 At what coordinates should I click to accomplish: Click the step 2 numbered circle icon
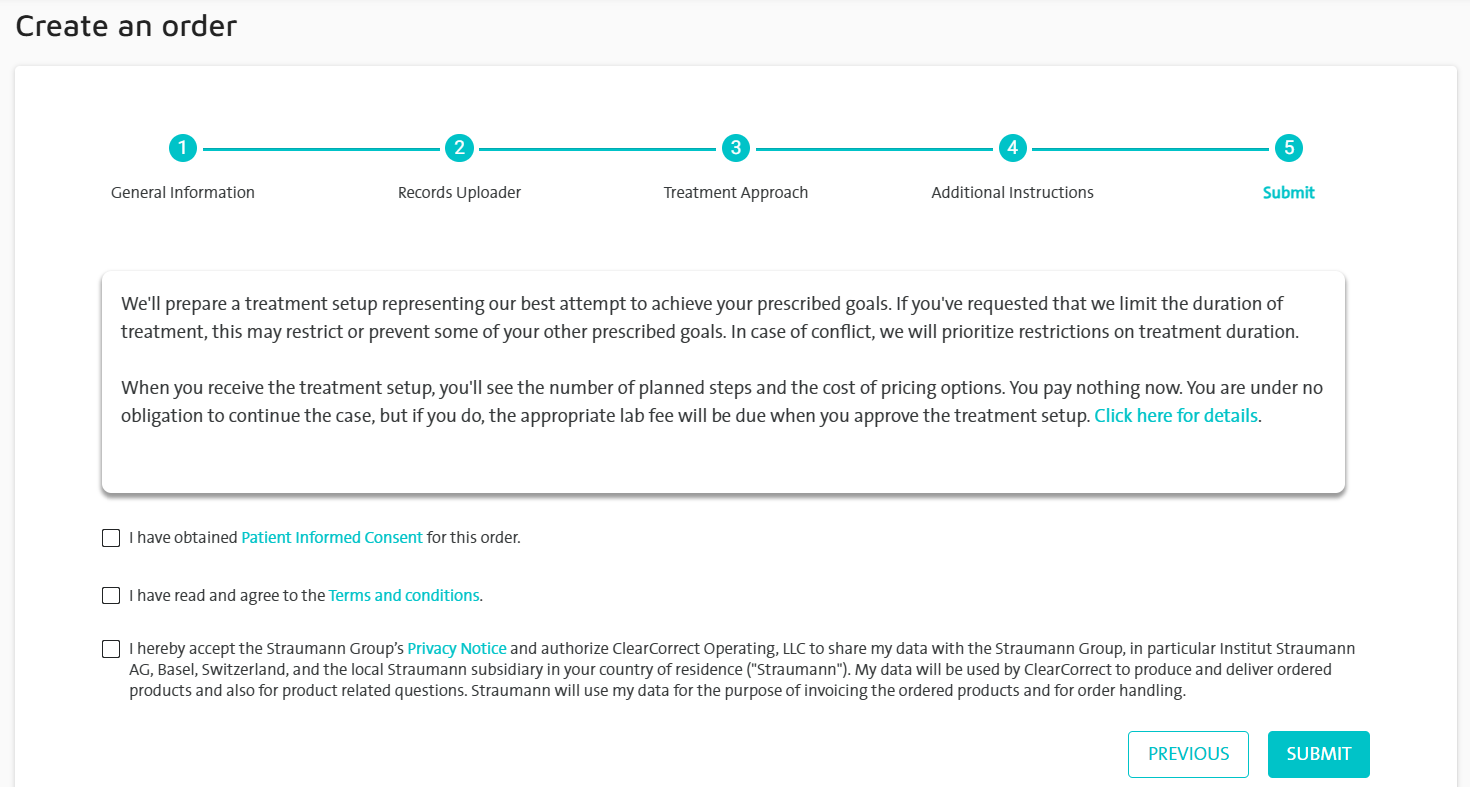point(459,147)
